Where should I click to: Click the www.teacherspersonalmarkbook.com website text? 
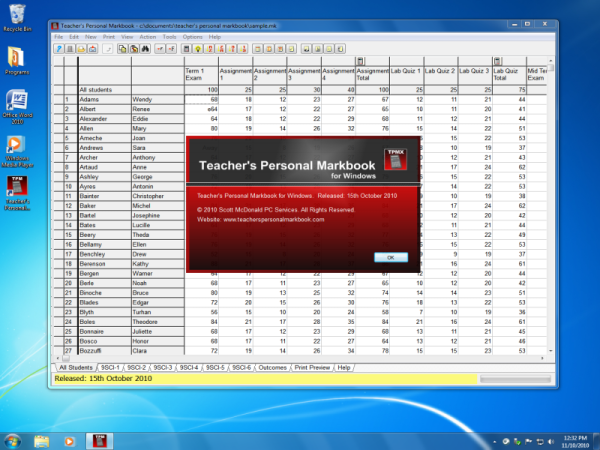click(x=274, y=220)
